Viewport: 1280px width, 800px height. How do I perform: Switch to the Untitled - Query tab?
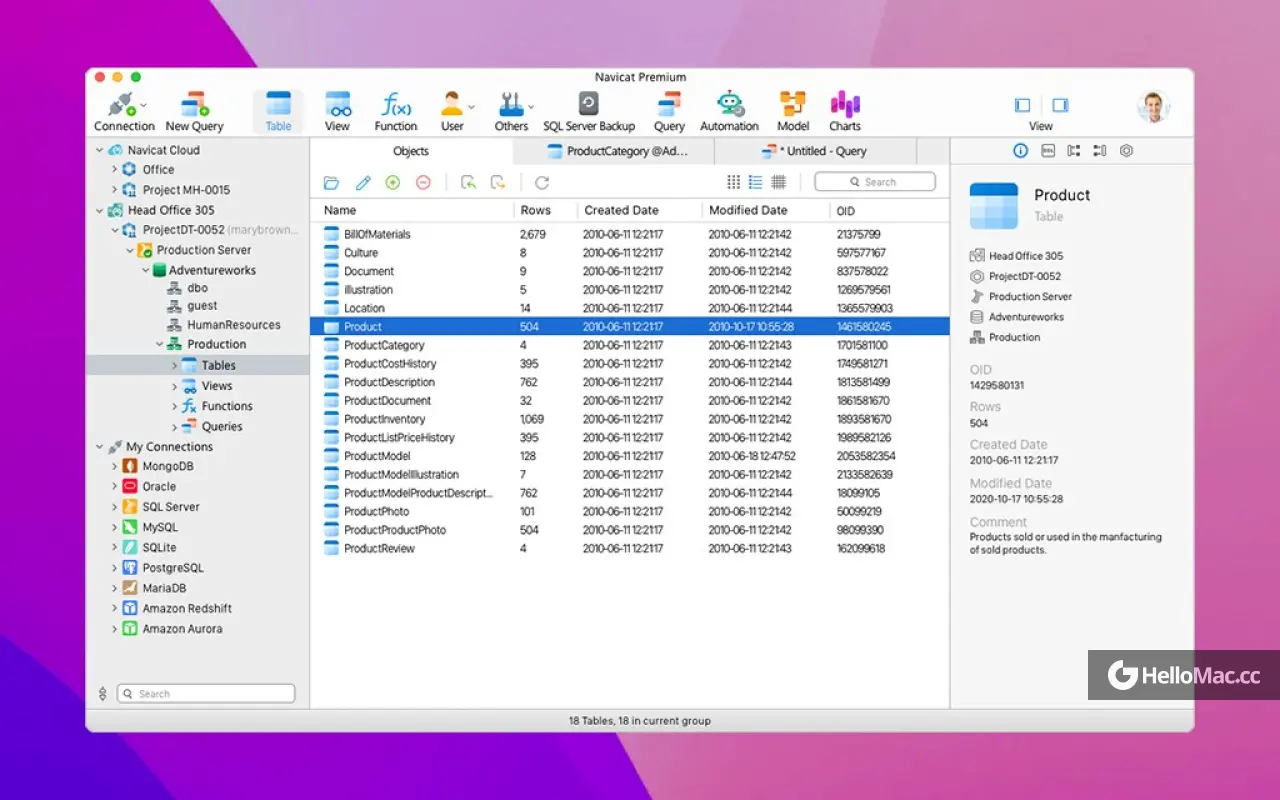pos(815,151)
